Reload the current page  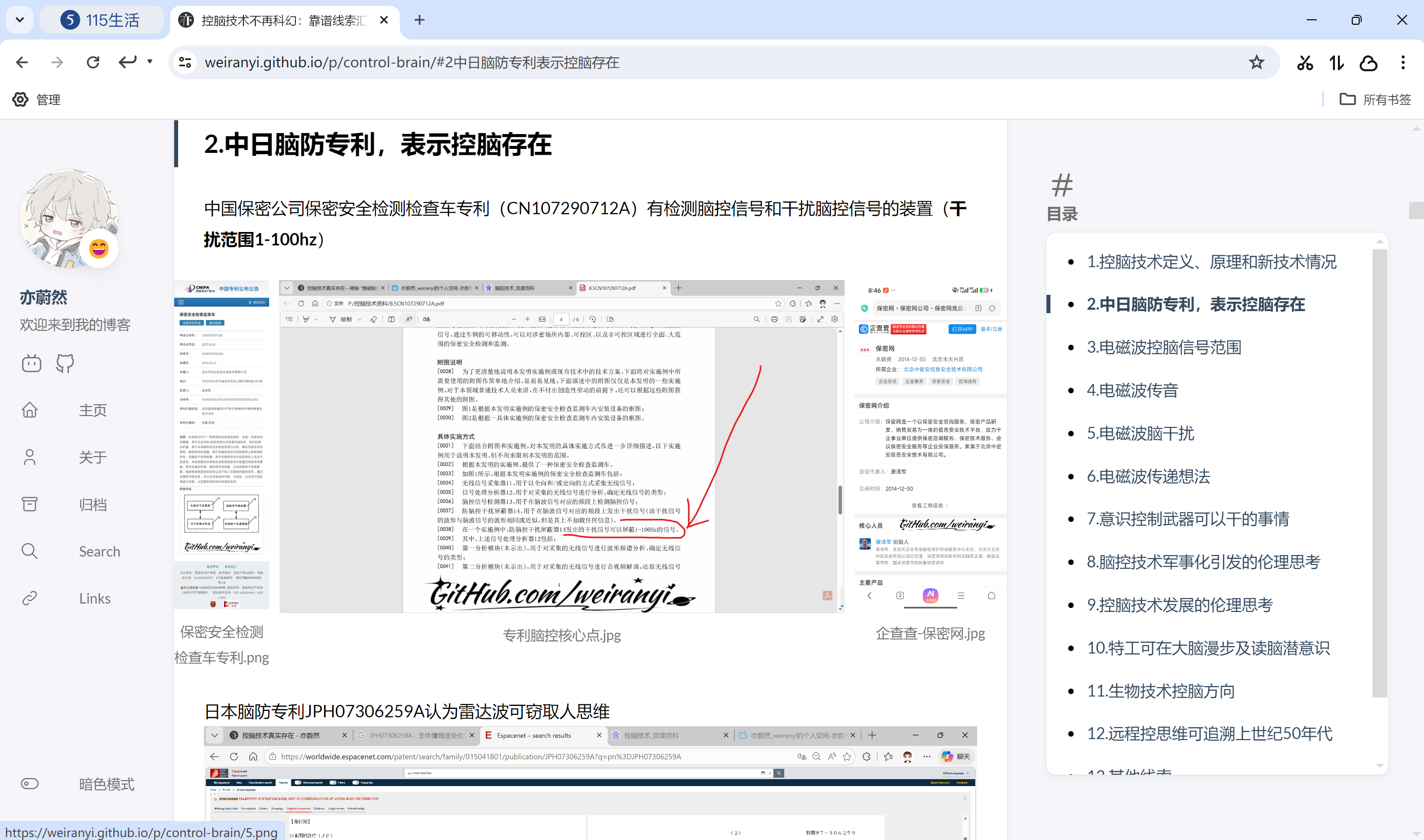pyautogui.click(x=93, y=62)
